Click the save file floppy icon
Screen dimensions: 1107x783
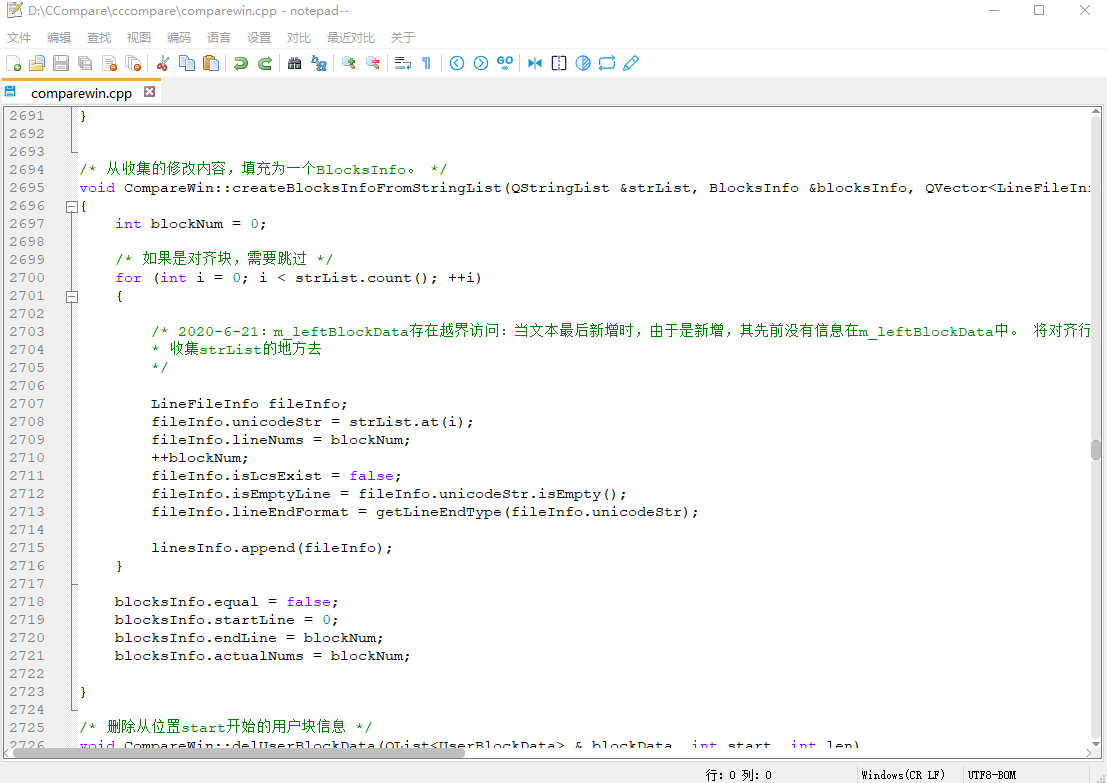pos(61,64)
